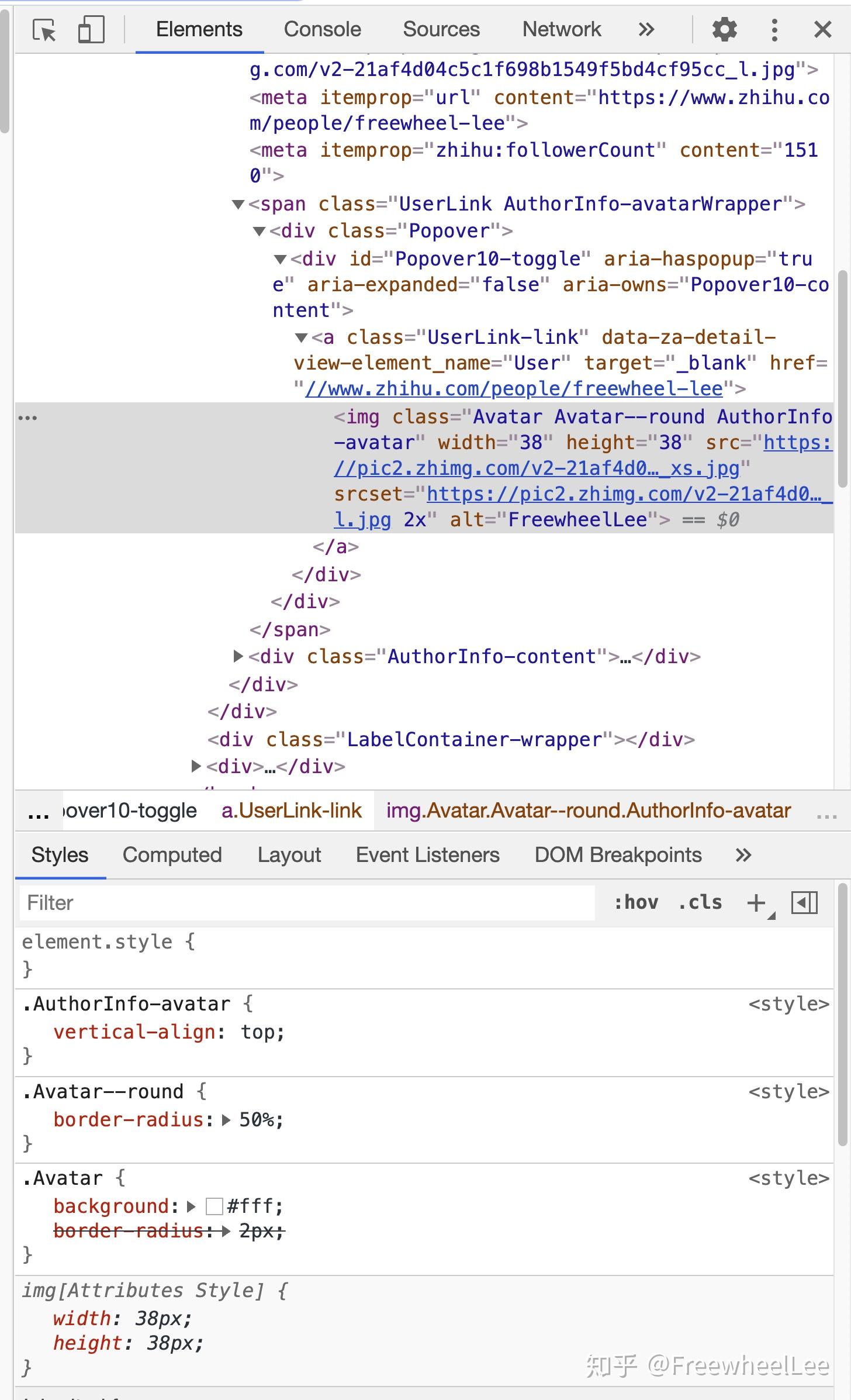Open the freewheel-lee profile href link

coord(514,389)
